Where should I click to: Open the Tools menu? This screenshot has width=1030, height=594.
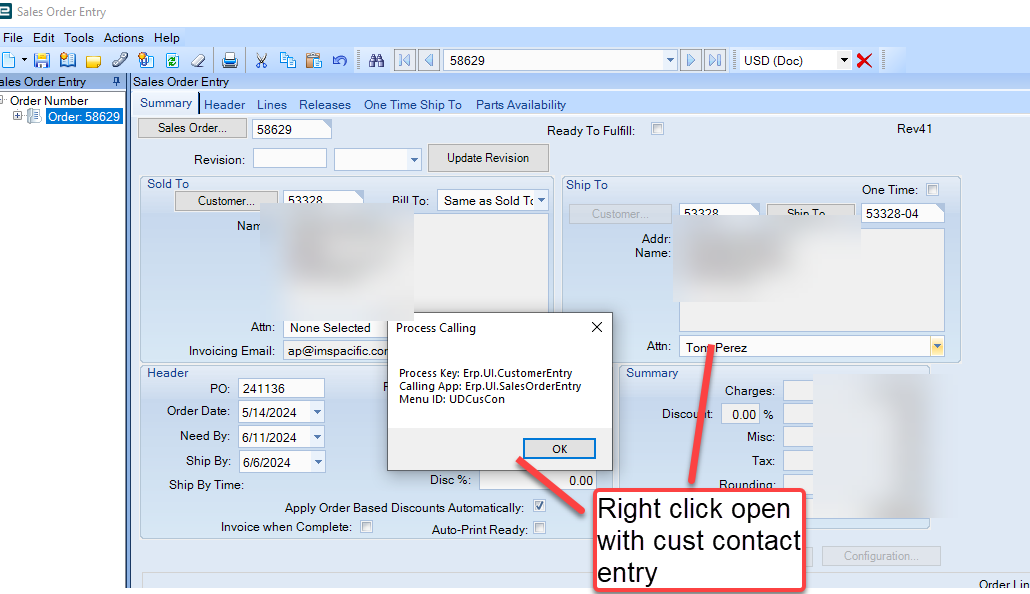[79, 37]
